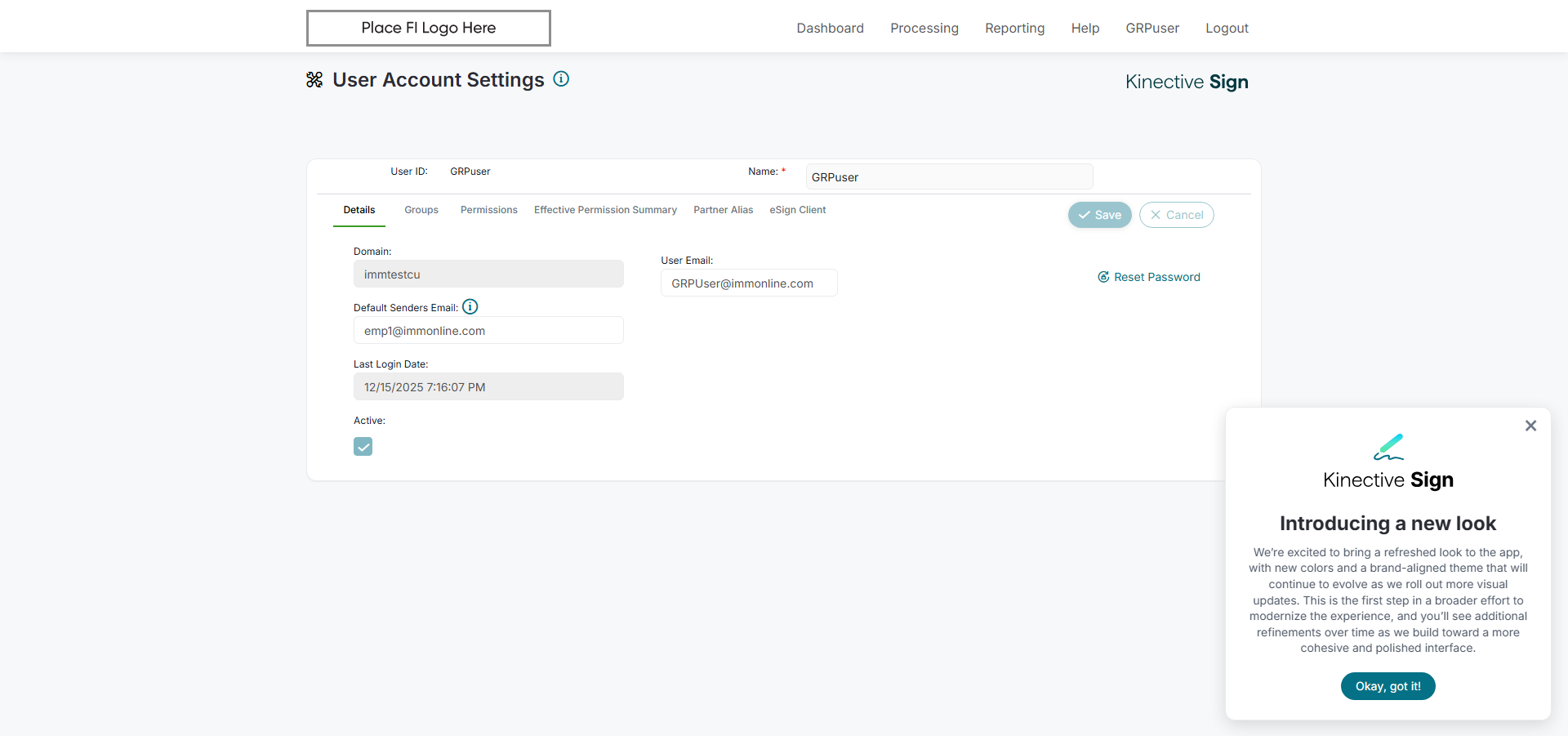Click the Reset Password link
This screenshot has height=736, width=1568.
tap(1149, 277)
